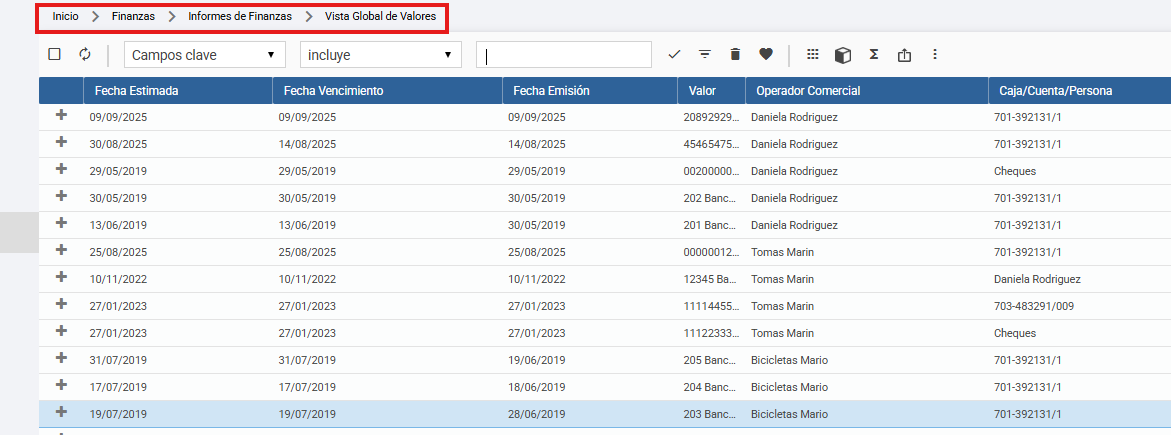Click Fecha Vencimiento 14/08/2025 cell

point(308,144)
